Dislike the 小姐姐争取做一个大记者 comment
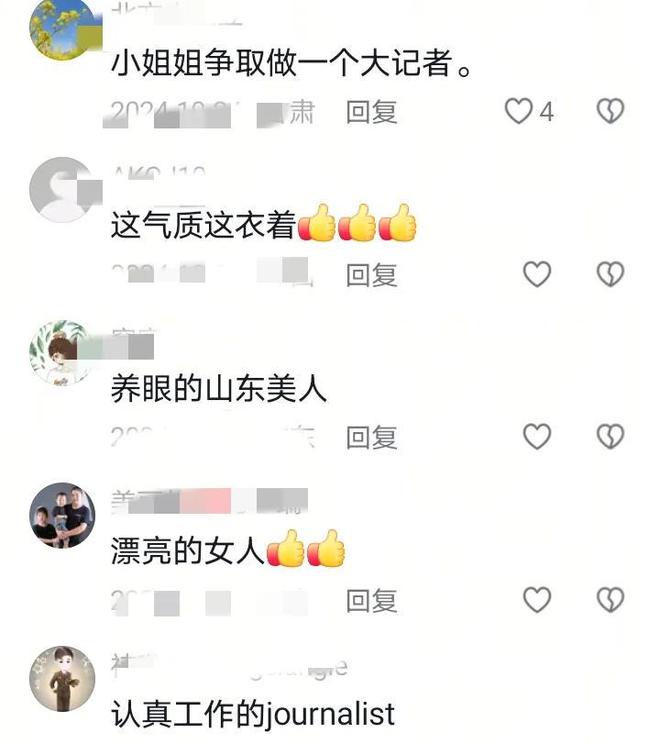660x744 pixels. (x=610, y=111)
